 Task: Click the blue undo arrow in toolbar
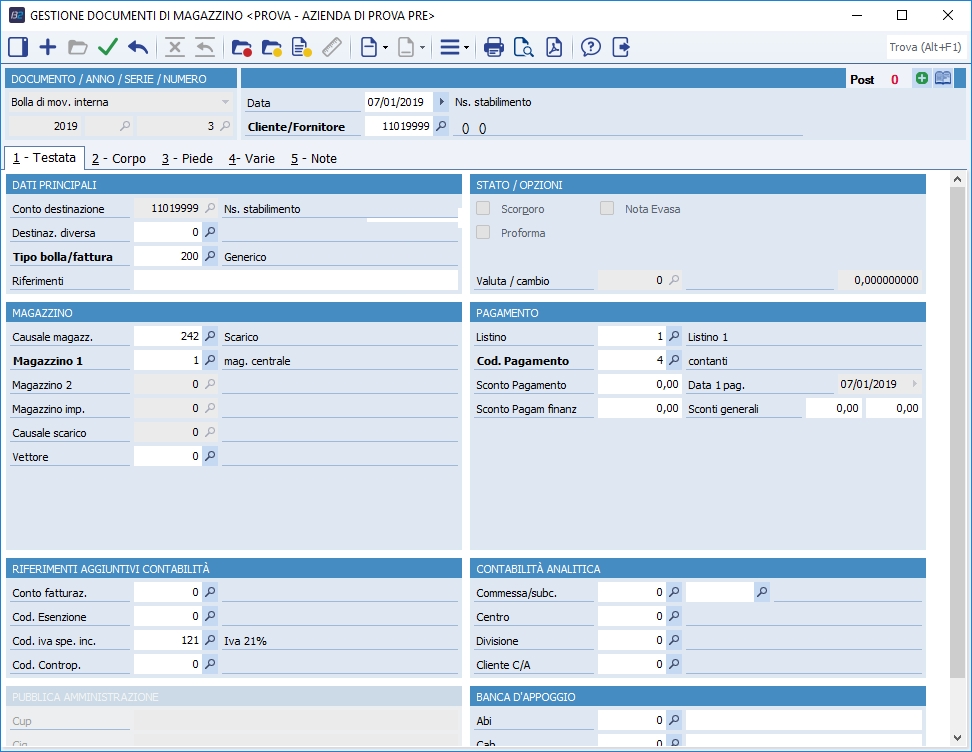(138, 47)
